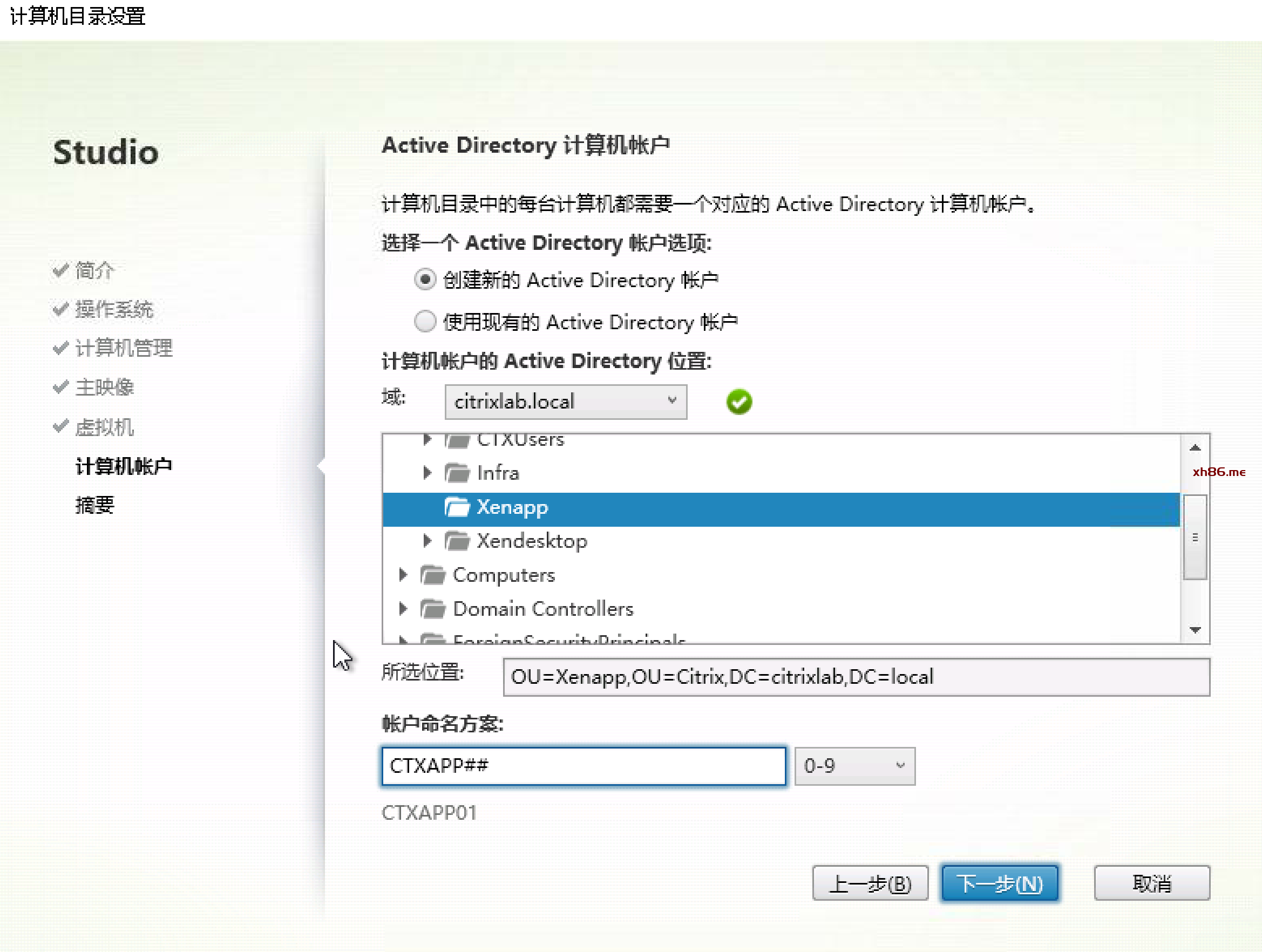Select use existing Active Directory accounts option
The width and height of the screenshot is (1262, 952).
pos(425,322)
